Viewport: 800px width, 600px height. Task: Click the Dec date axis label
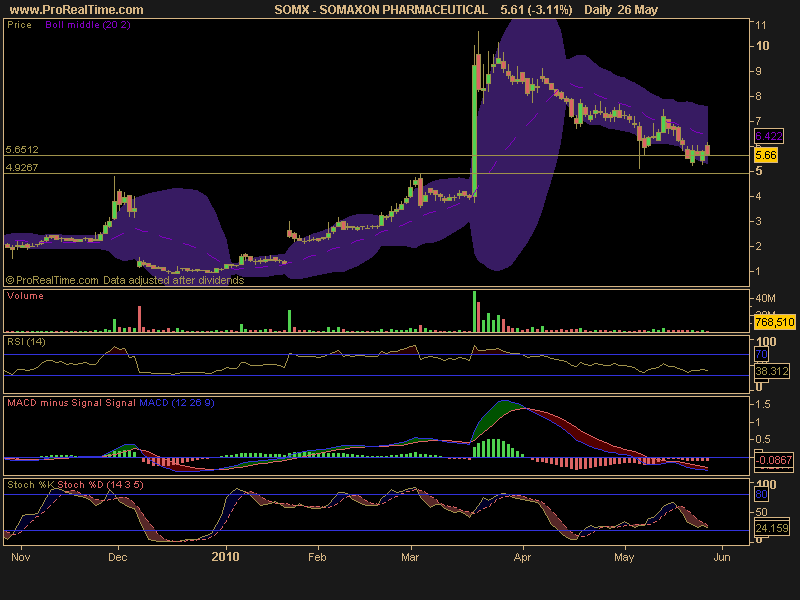(x=117, y=557)
